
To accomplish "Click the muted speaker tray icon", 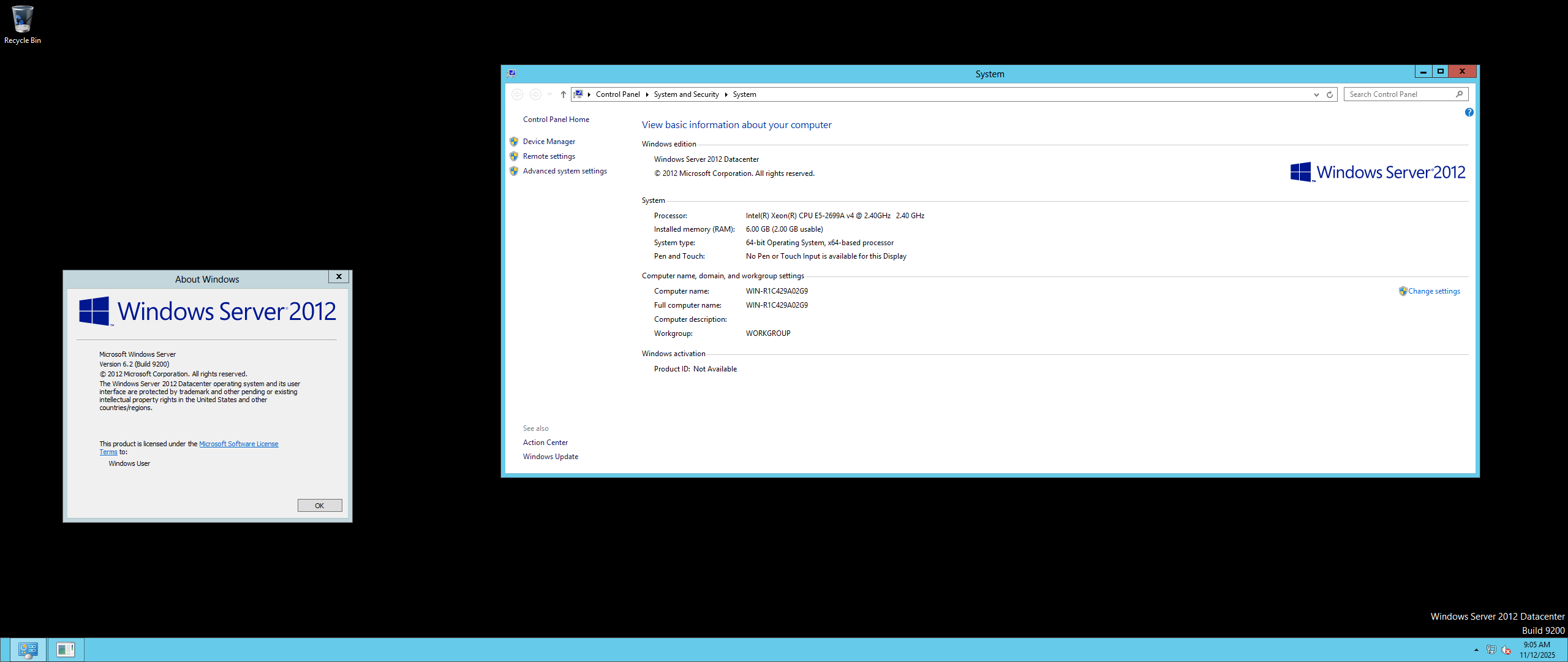I will pyautogui.click(x=1506, y=650).
